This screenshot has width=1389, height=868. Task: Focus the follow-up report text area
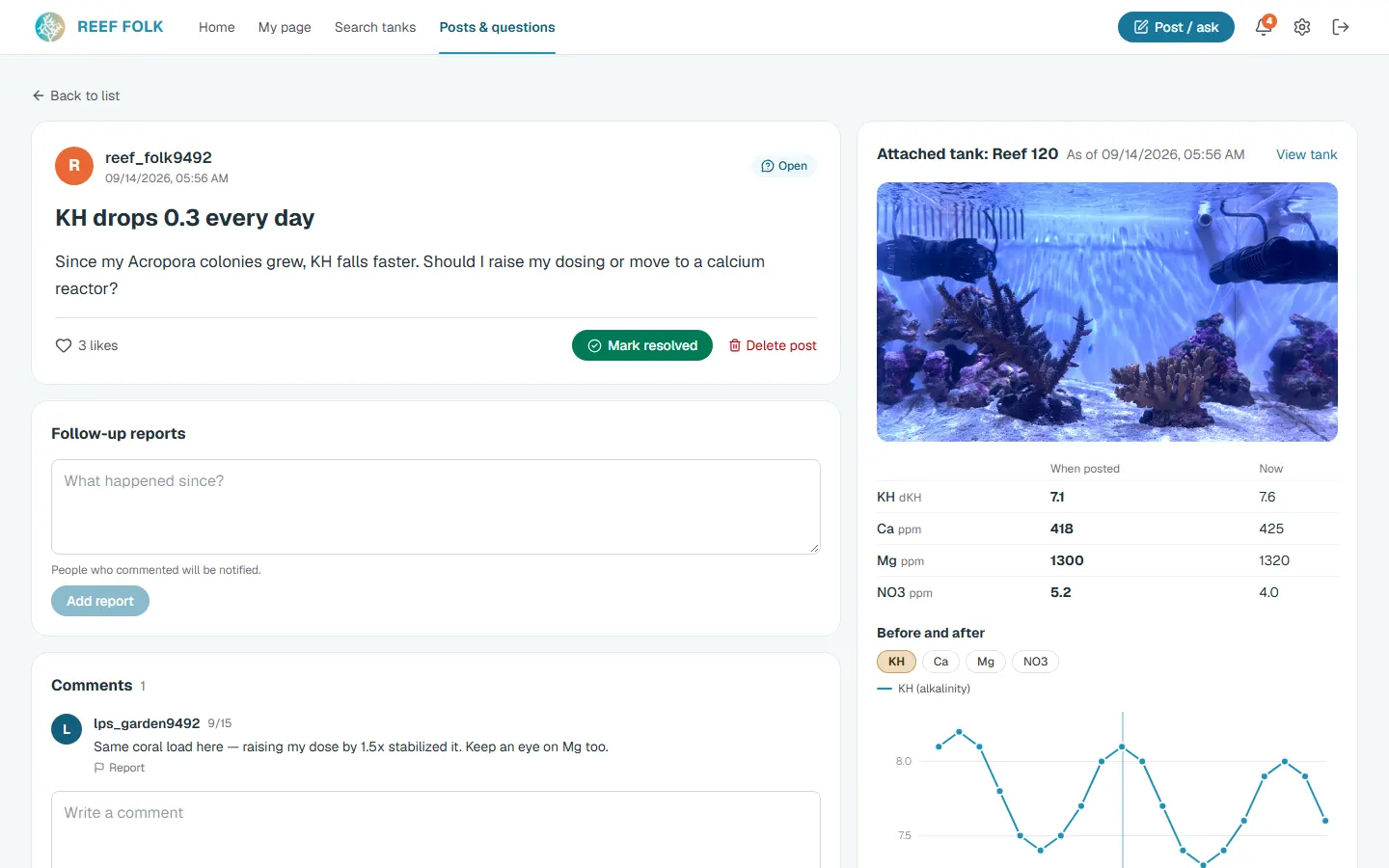tap(436, 506)
